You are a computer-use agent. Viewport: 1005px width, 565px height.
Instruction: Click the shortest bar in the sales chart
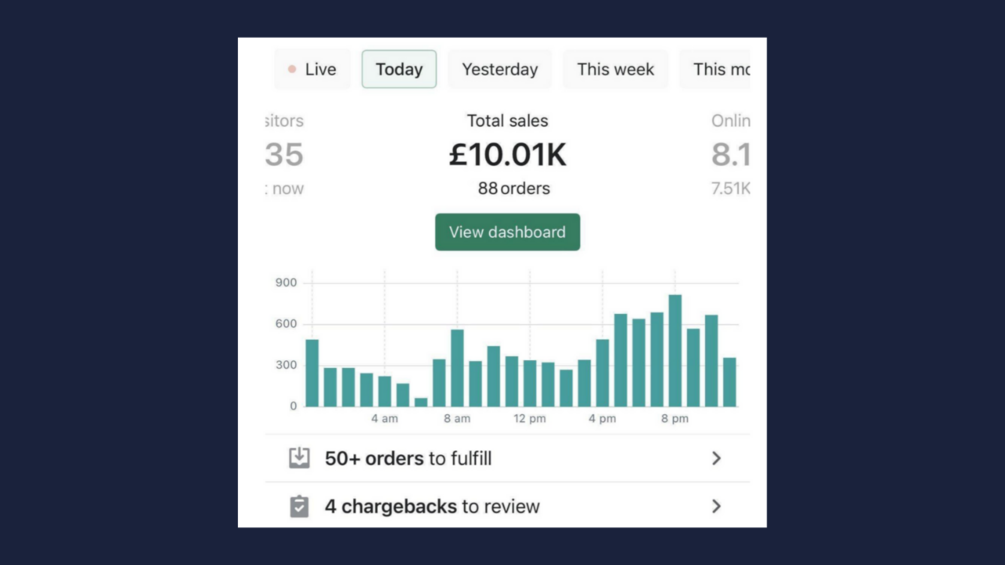point(421,402)
